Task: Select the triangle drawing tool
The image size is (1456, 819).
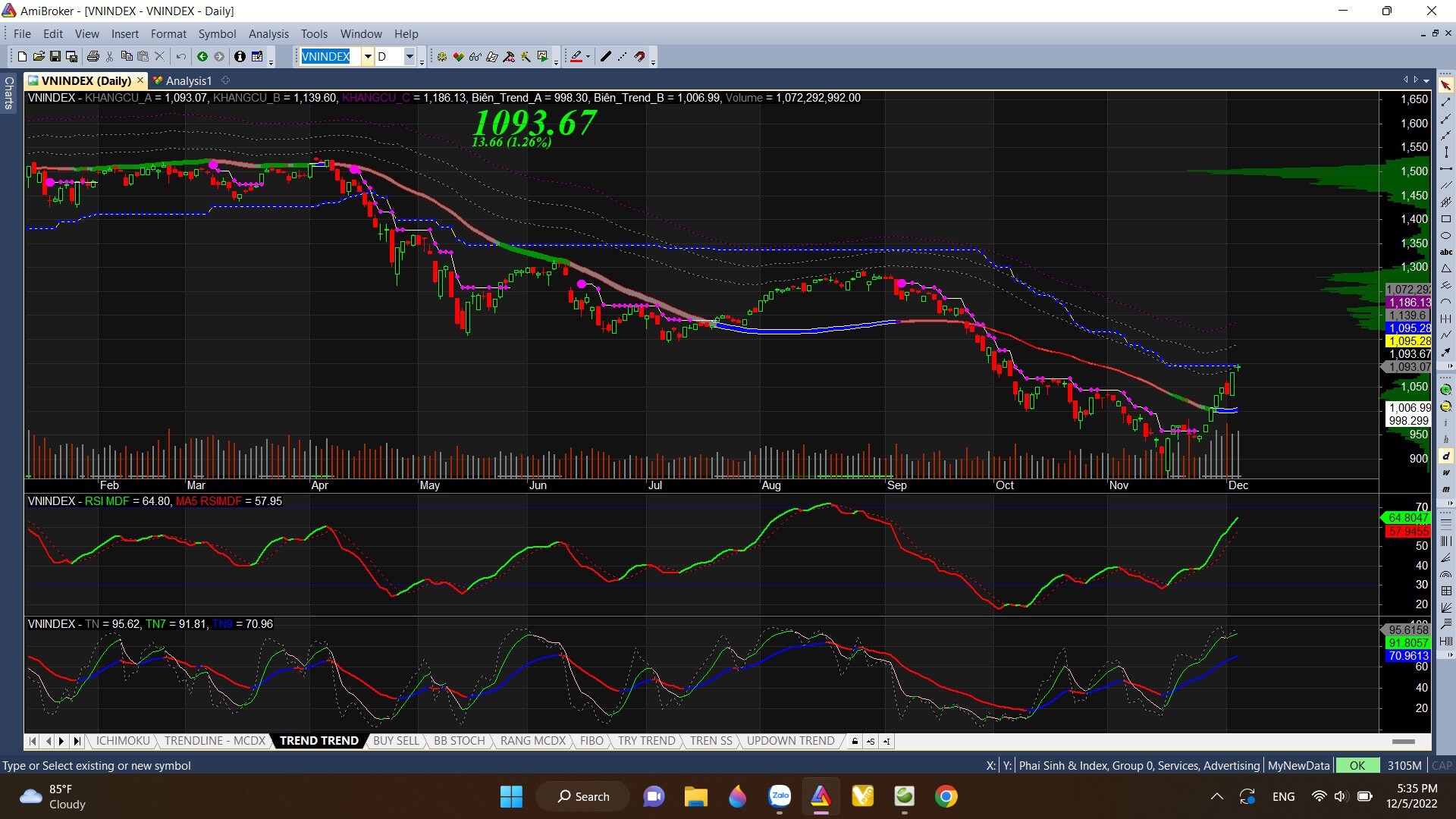Action: [x=1446, y=268]
